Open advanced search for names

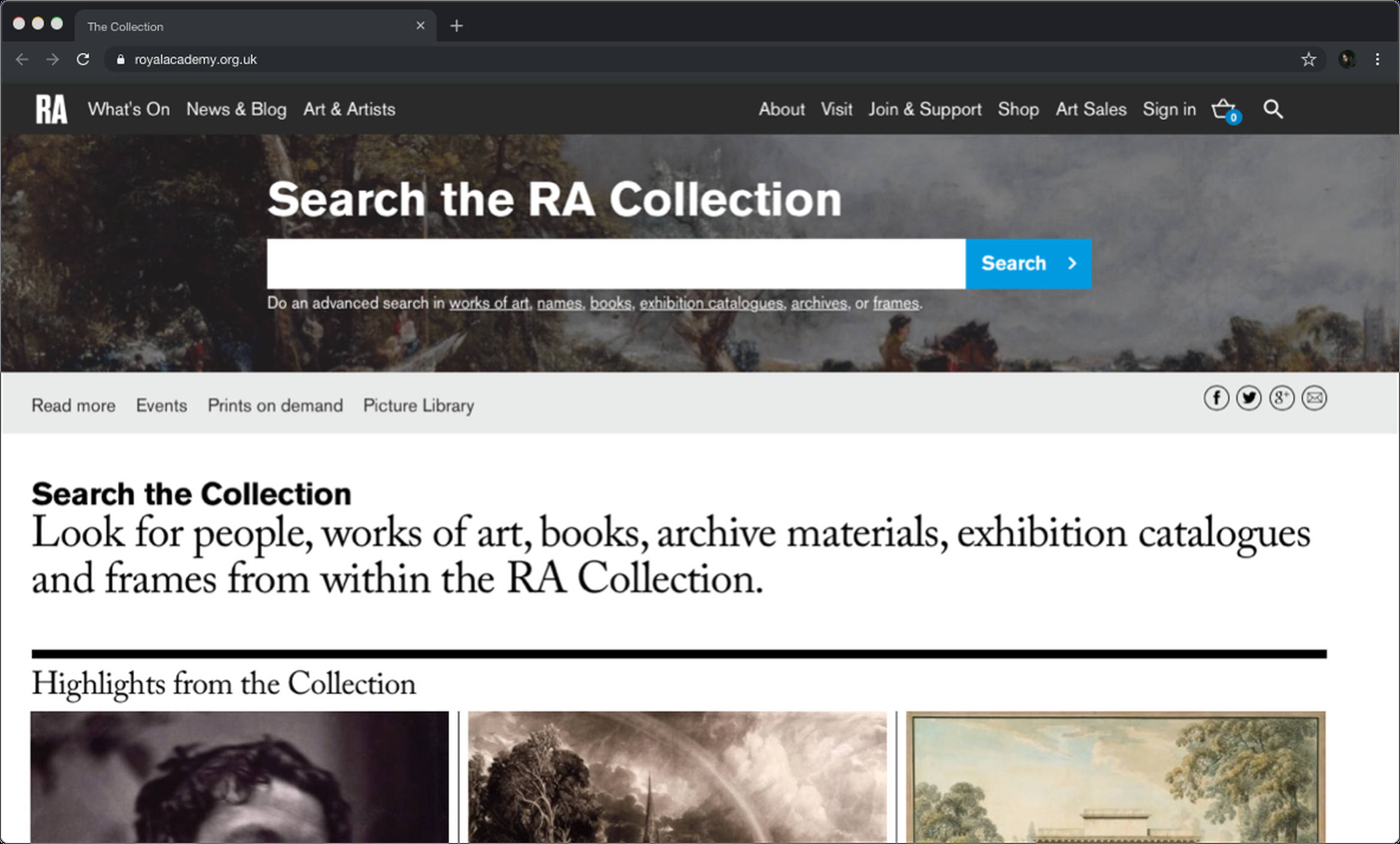click(x=559, y=304)
